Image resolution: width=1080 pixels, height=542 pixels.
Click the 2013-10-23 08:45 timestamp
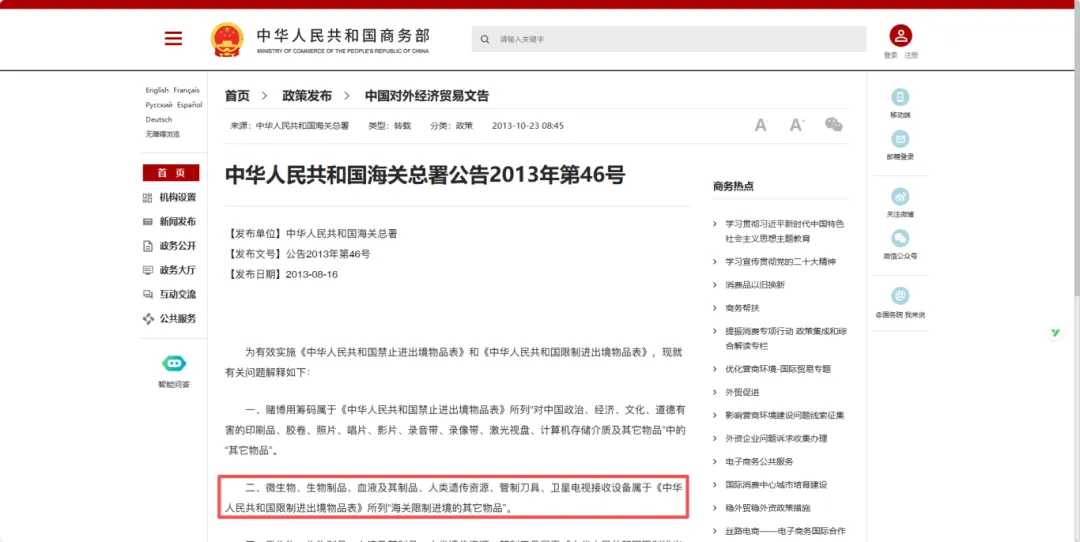[528, 126]
